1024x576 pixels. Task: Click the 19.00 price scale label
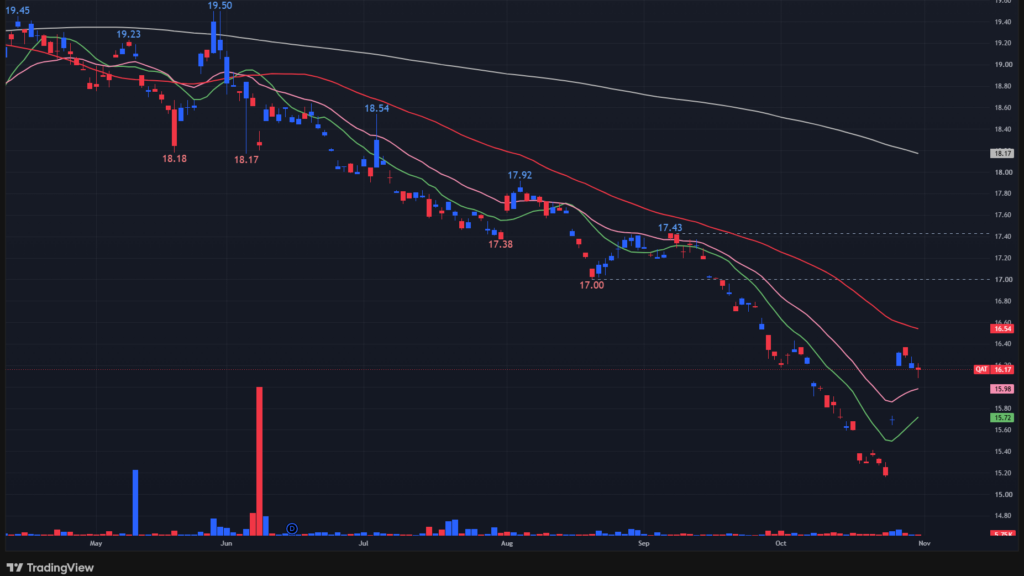point(1003,65)
